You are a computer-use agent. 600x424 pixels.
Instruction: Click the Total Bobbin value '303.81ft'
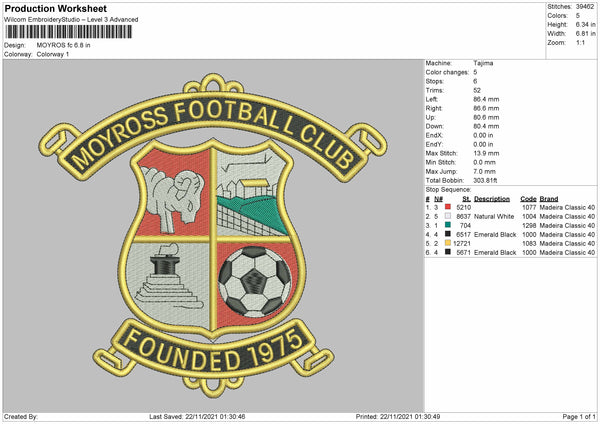[485, 180]
